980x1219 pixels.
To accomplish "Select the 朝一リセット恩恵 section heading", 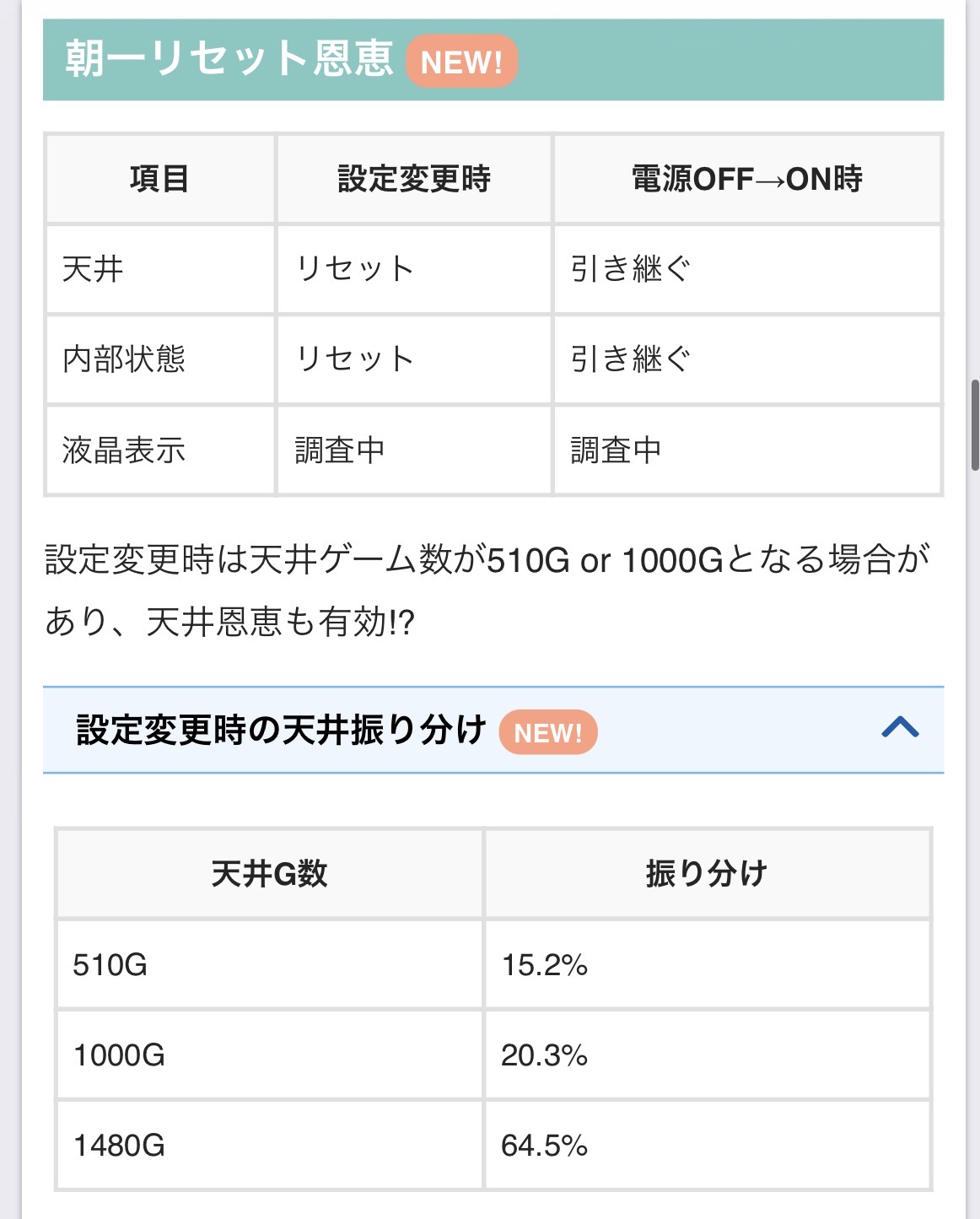I will point(229,59).
